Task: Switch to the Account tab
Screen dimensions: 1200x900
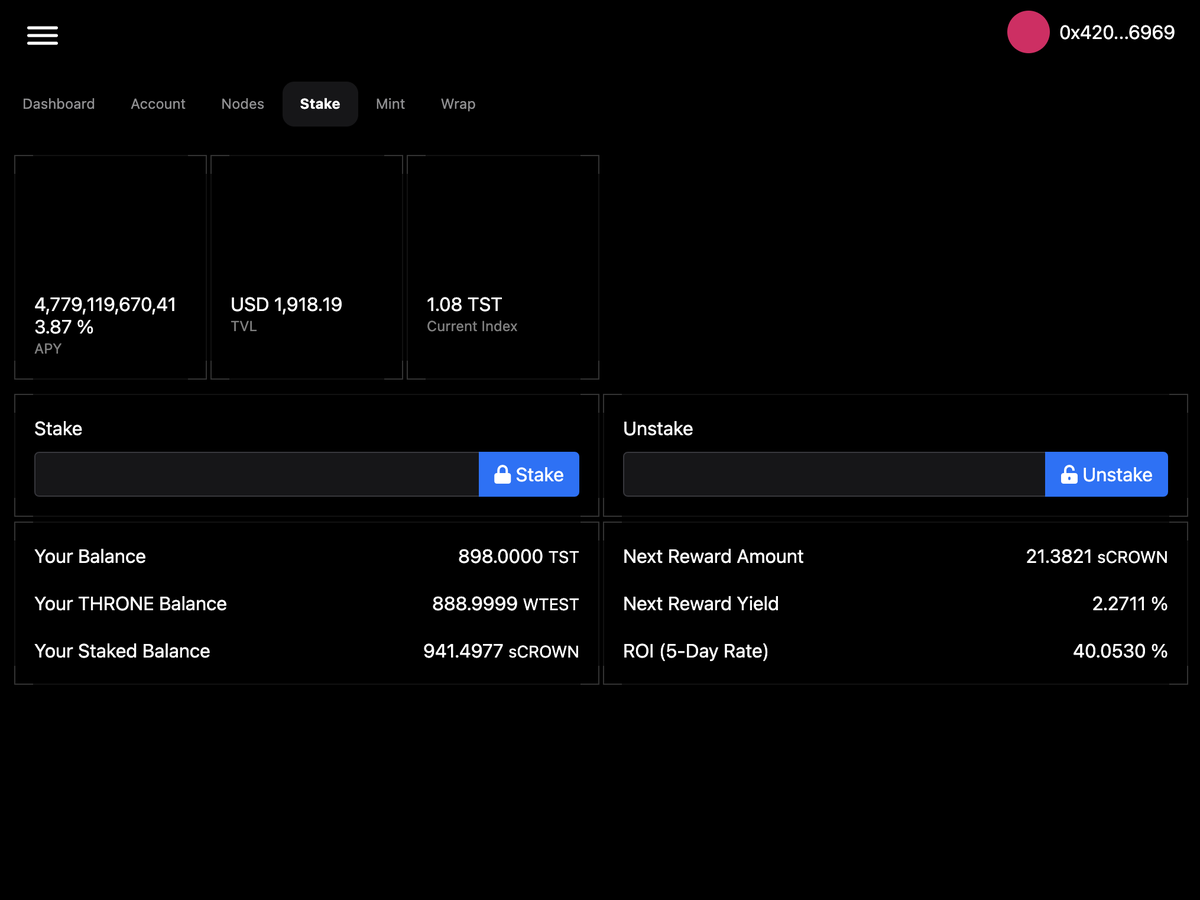Action: click(157, 103)
